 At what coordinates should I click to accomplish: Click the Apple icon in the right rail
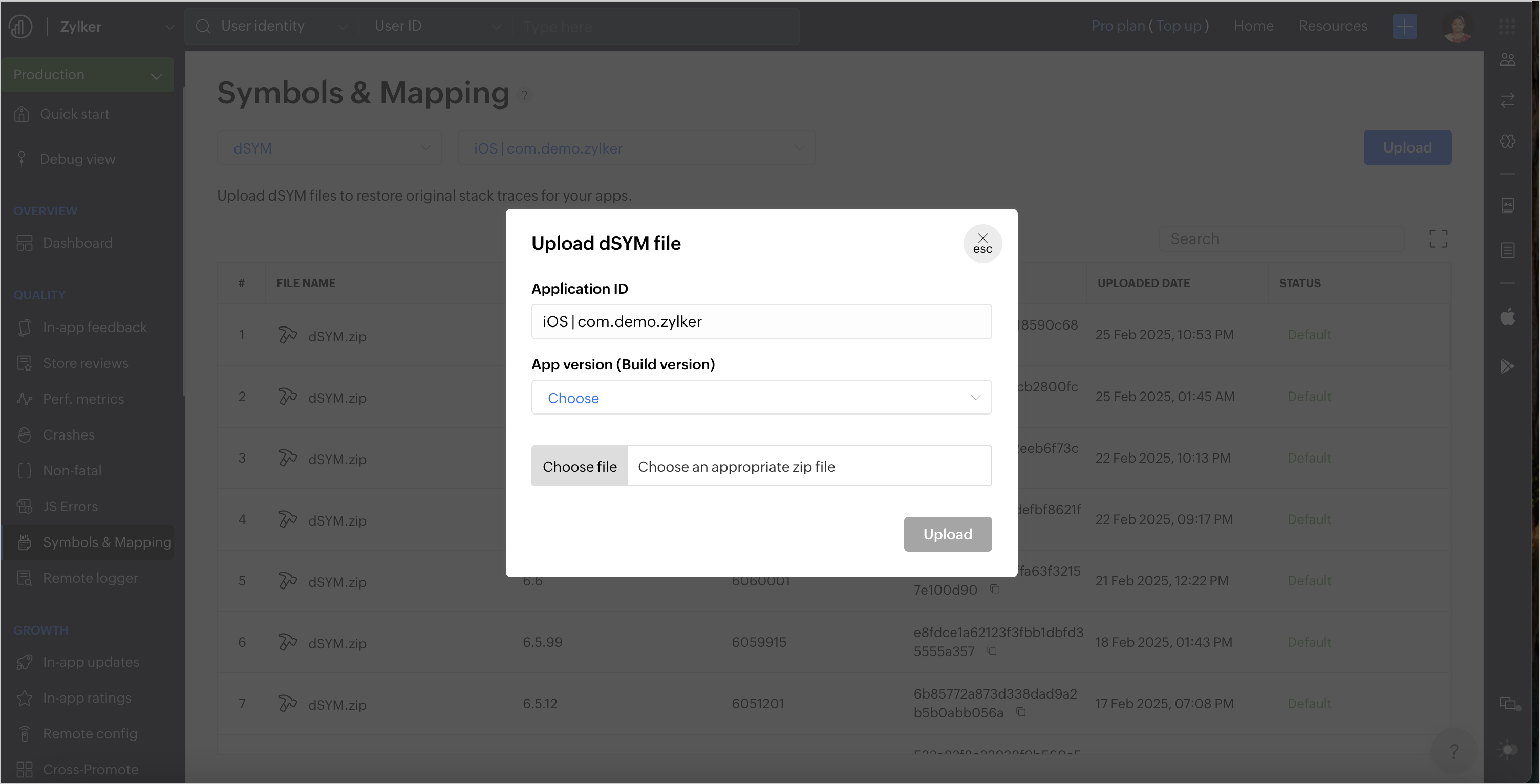pyautogui.click(x=1507, y=317)
